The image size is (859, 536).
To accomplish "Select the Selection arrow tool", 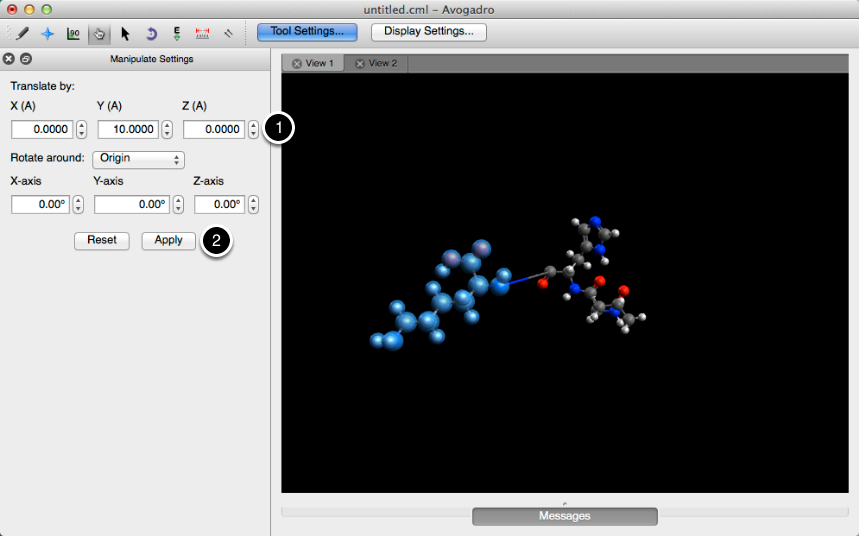I will [x=125, y=33].
